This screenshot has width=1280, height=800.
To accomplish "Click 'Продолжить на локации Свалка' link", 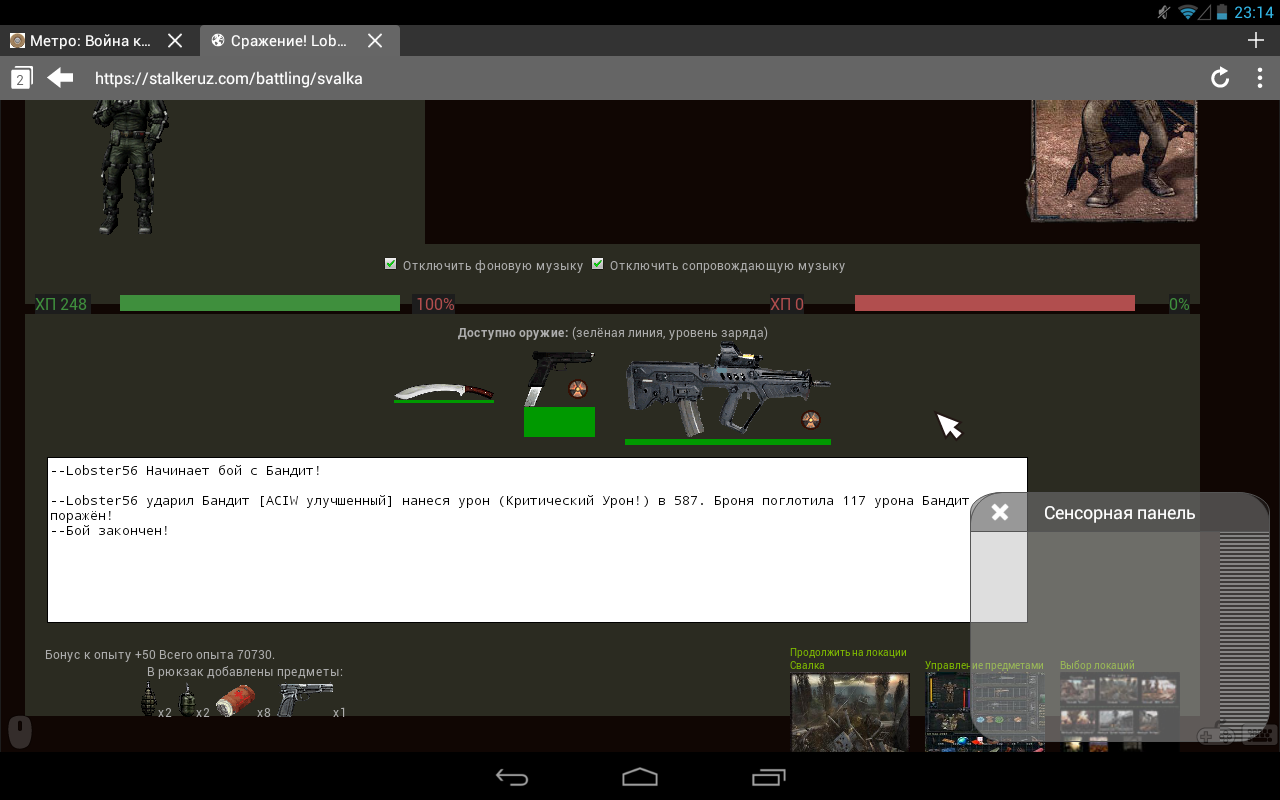I will (x=848, y=658).
